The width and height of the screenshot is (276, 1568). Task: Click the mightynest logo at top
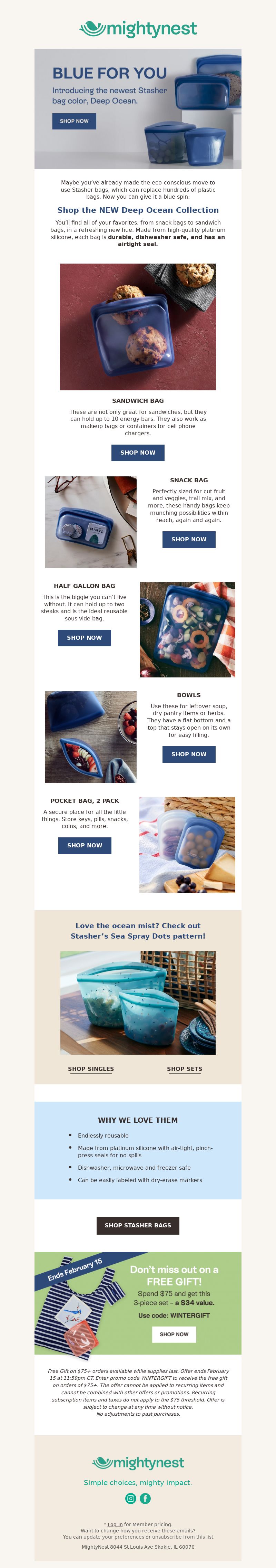tap(138, 29)
